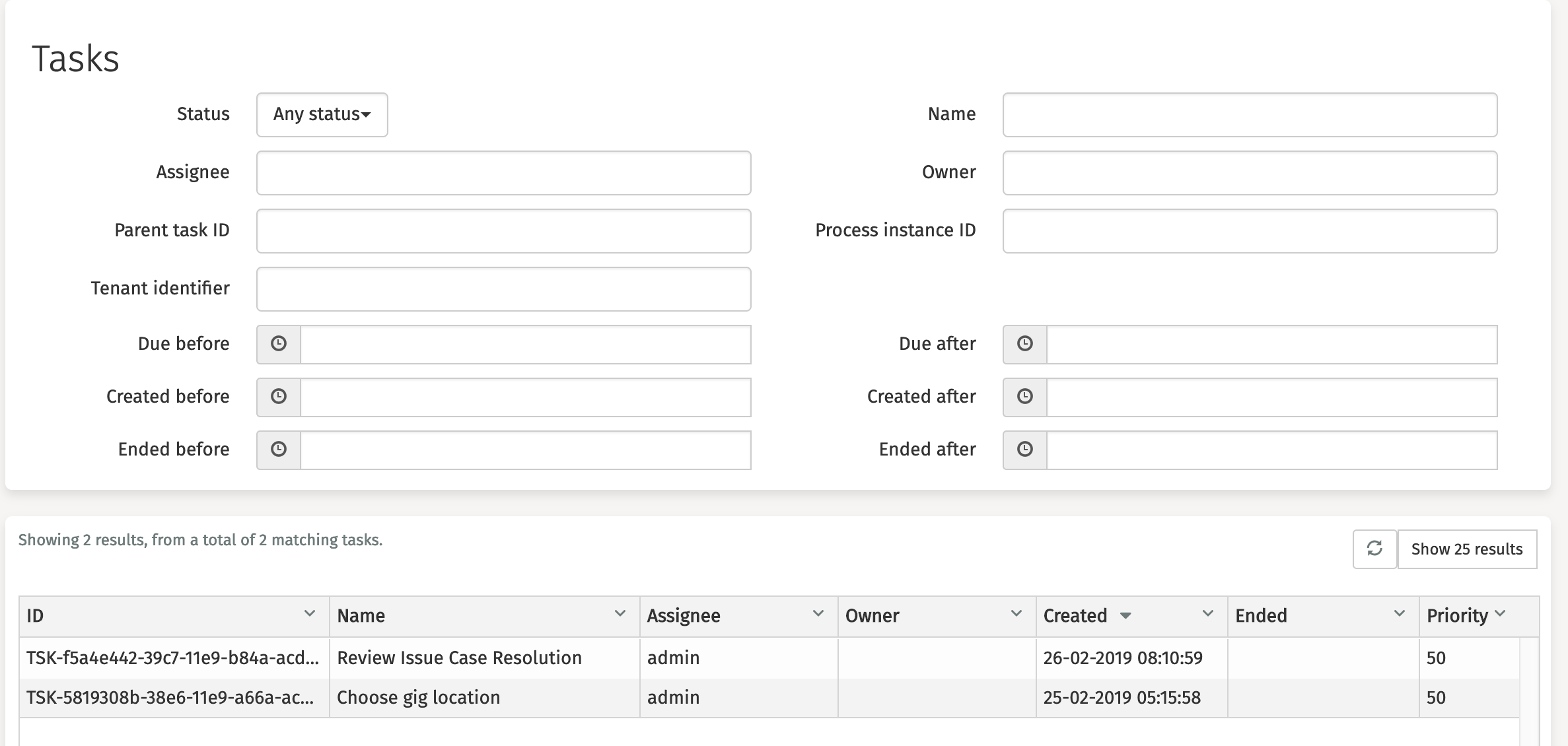Click the Process instance ID field
The height and width of the screenshot is (746, 1568).
(1249, 231)
